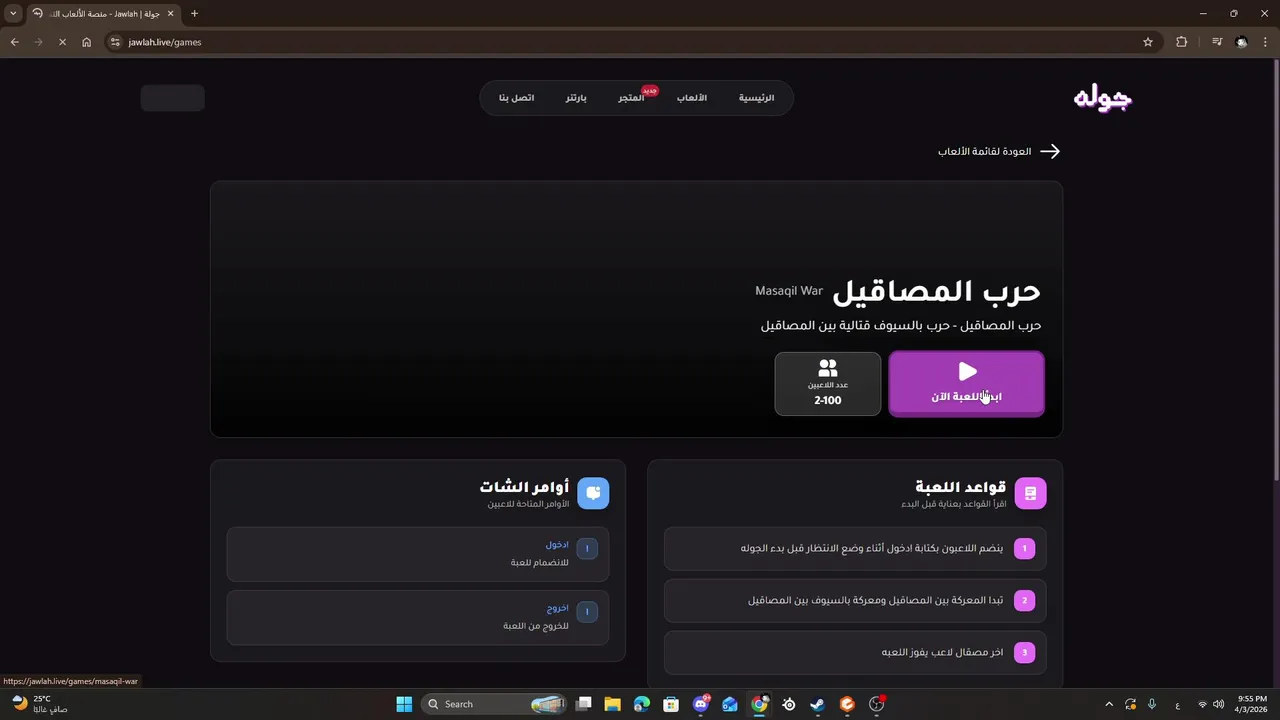View site information icon in the address bar
1280x720 pixels.
pos(115,42)
